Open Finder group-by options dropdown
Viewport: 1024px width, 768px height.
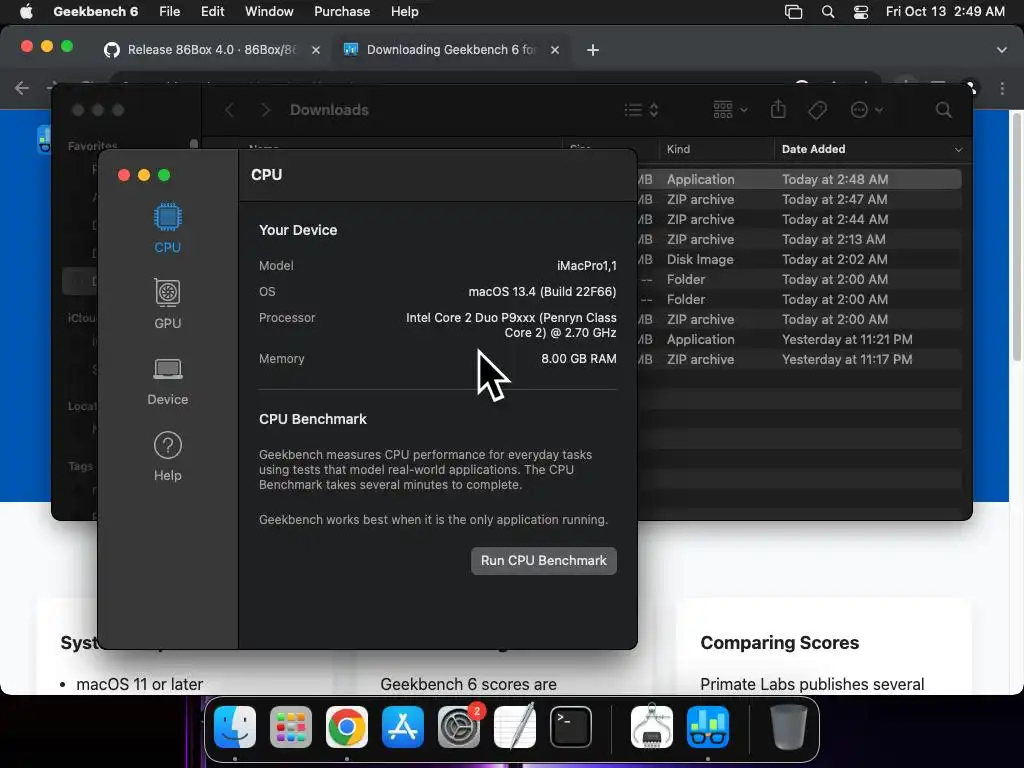[x=730, y=110]
